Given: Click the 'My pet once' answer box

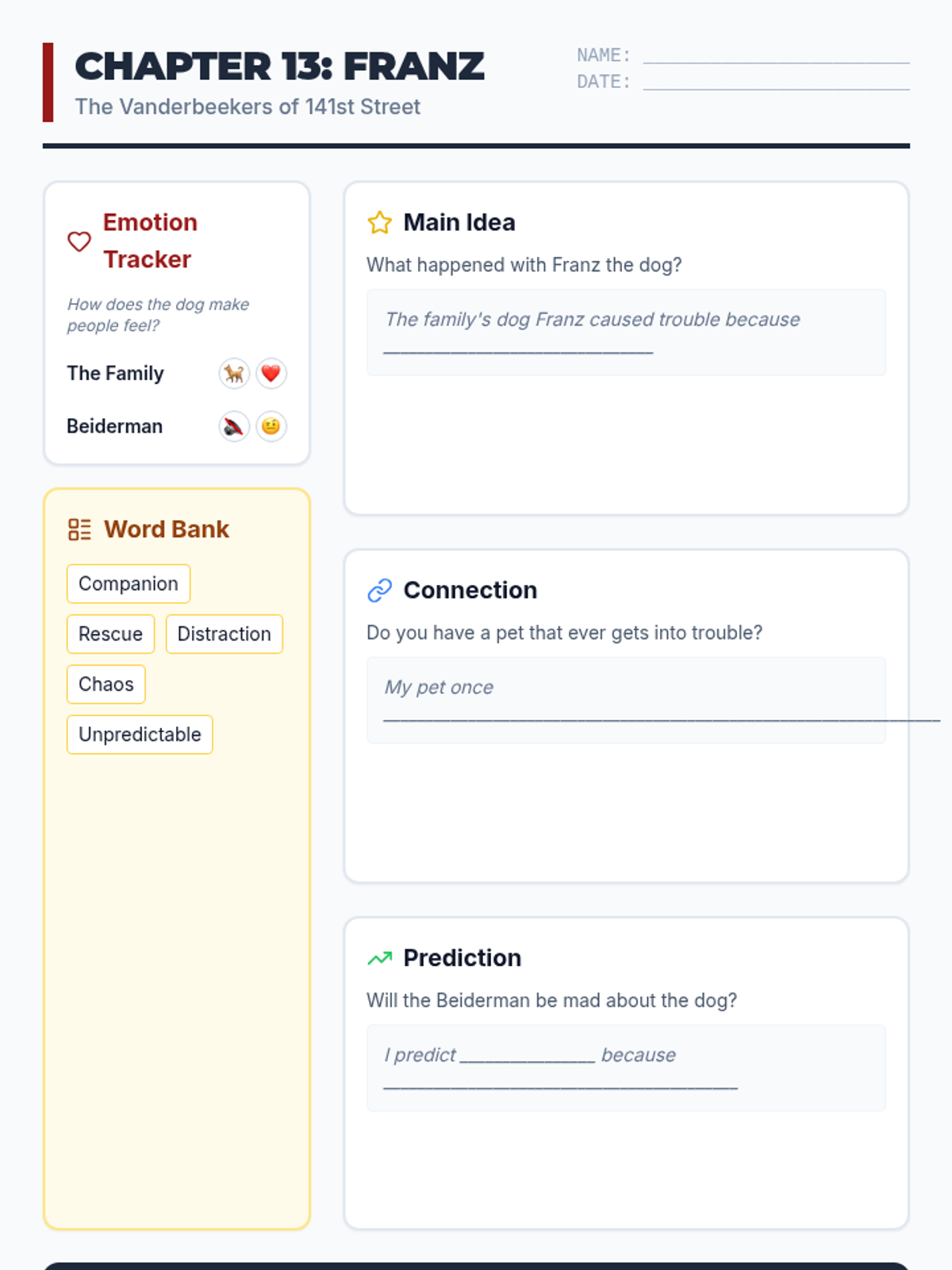Looking at the screenshot, I should pos(626,700).
